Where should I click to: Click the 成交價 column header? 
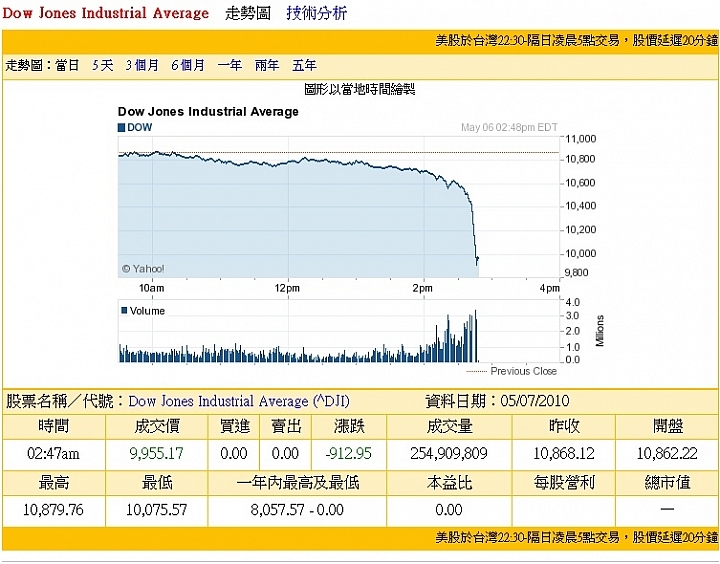point(157,426)
